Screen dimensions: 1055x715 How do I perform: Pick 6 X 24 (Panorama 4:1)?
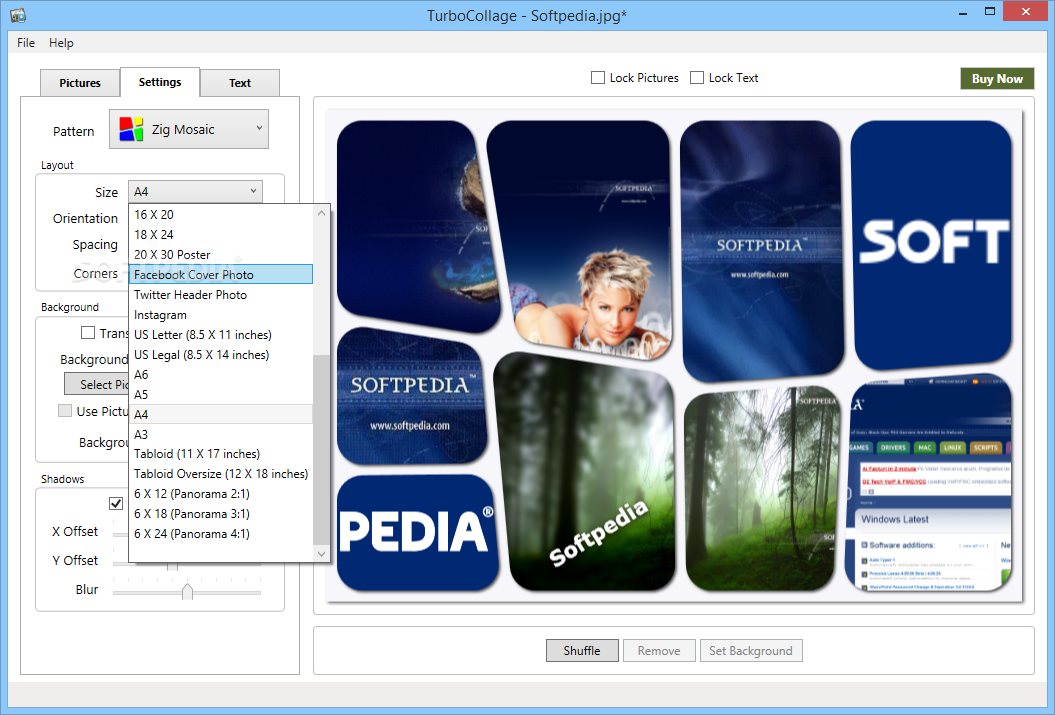coord(221,534)
